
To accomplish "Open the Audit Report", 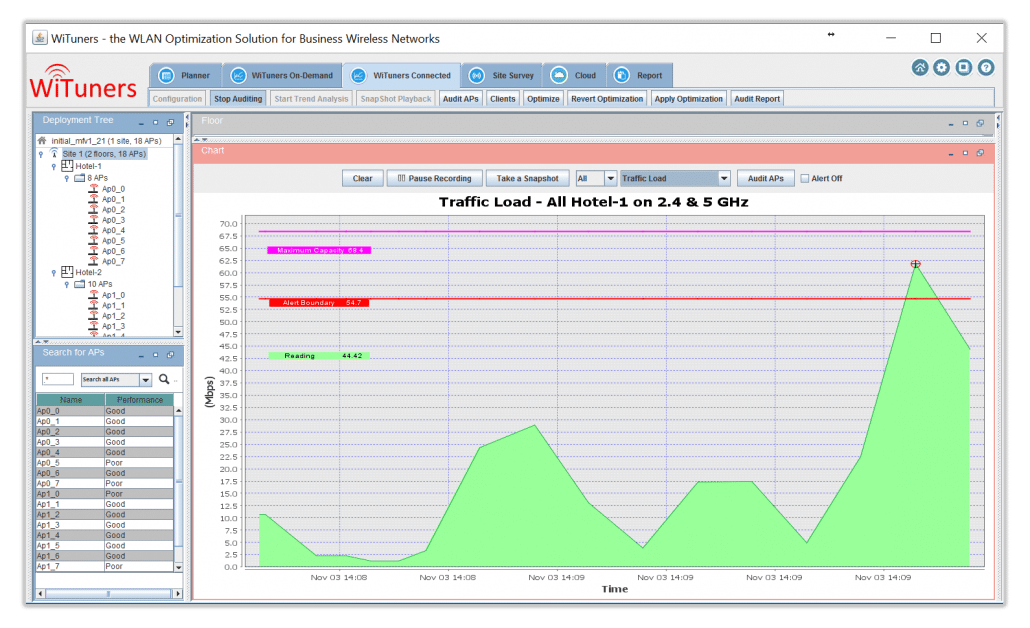I will point(757,99).
